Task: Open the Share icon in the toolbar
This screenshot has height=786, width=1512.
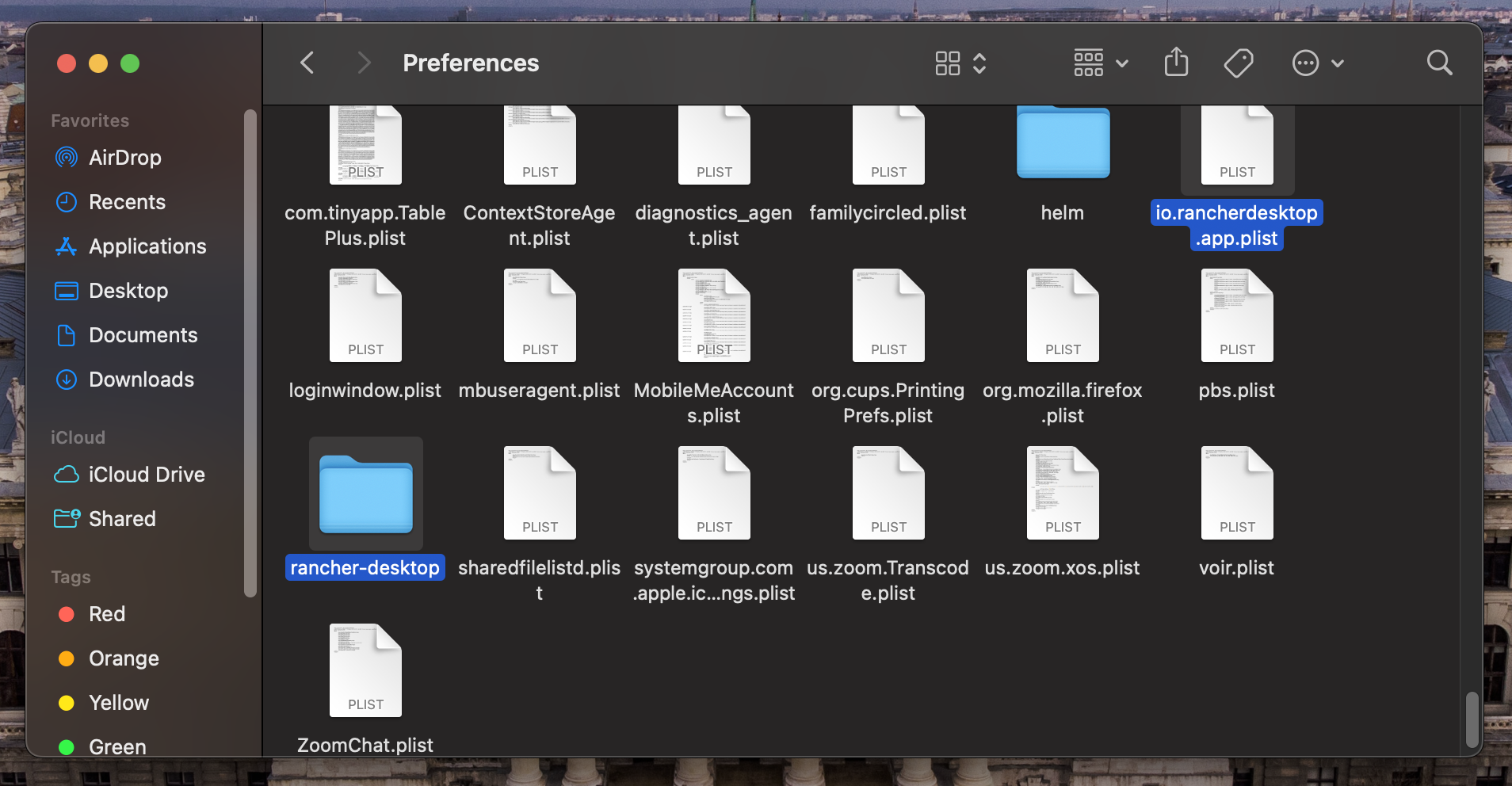Action: 1176,63
